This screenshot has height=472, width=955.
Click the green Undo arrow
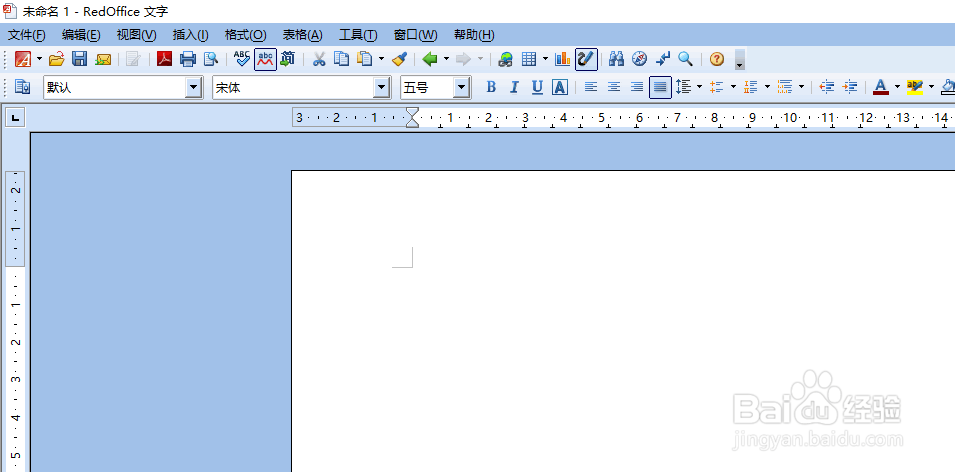click(x=430, y=59)
